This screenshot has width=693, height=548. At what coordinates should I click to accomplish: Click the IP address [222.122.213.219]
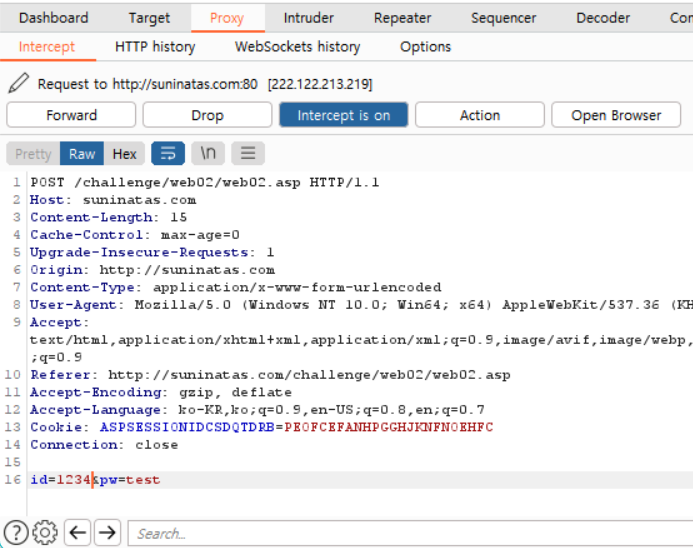[320, 84]
